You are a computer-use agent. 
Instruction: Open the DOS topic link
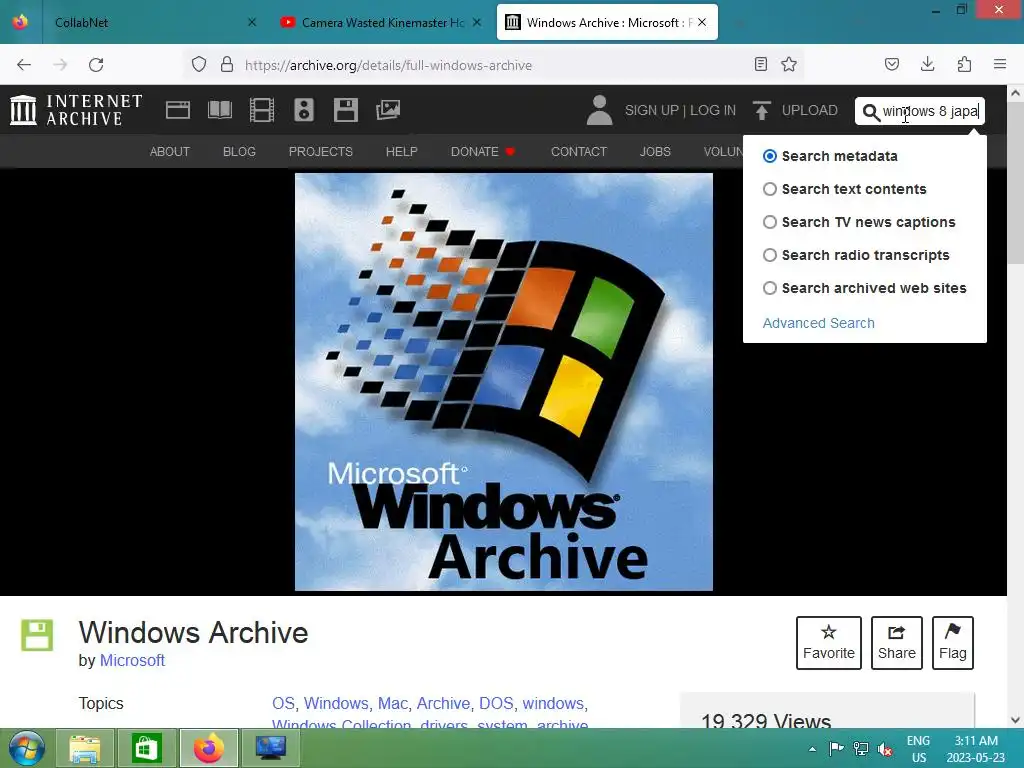point(496,703)
